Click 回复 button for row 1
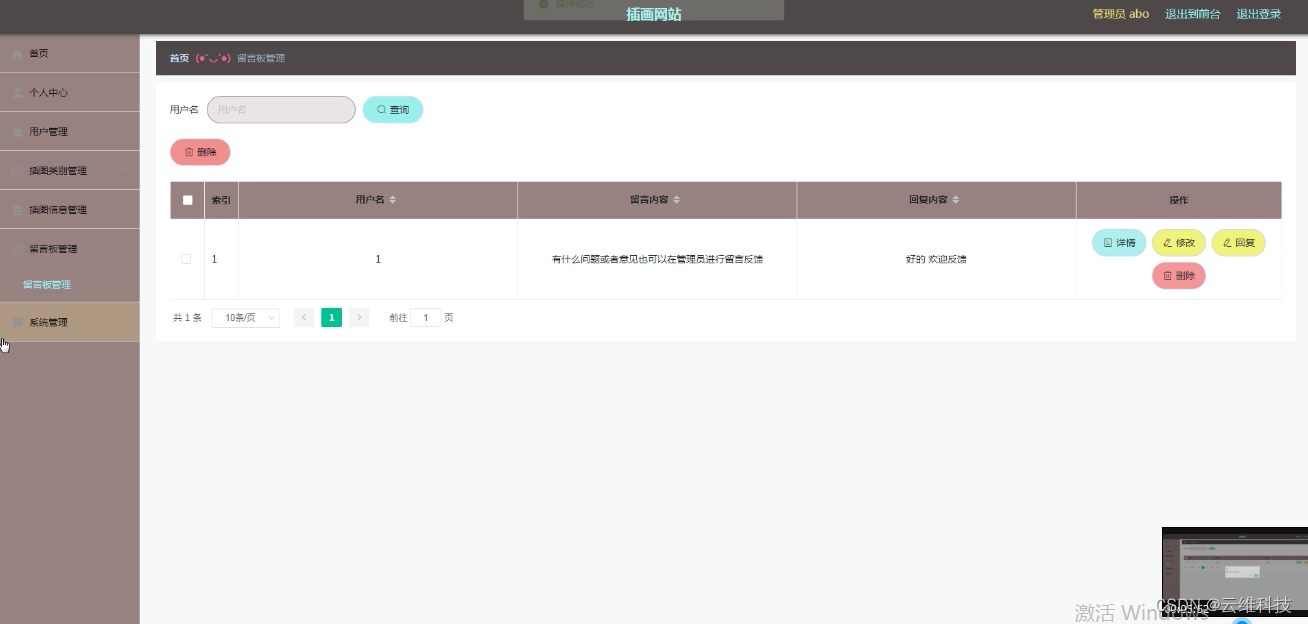Image resolution: width=1308 pixels, height=624 pixels. click(x=1238, y=243)
